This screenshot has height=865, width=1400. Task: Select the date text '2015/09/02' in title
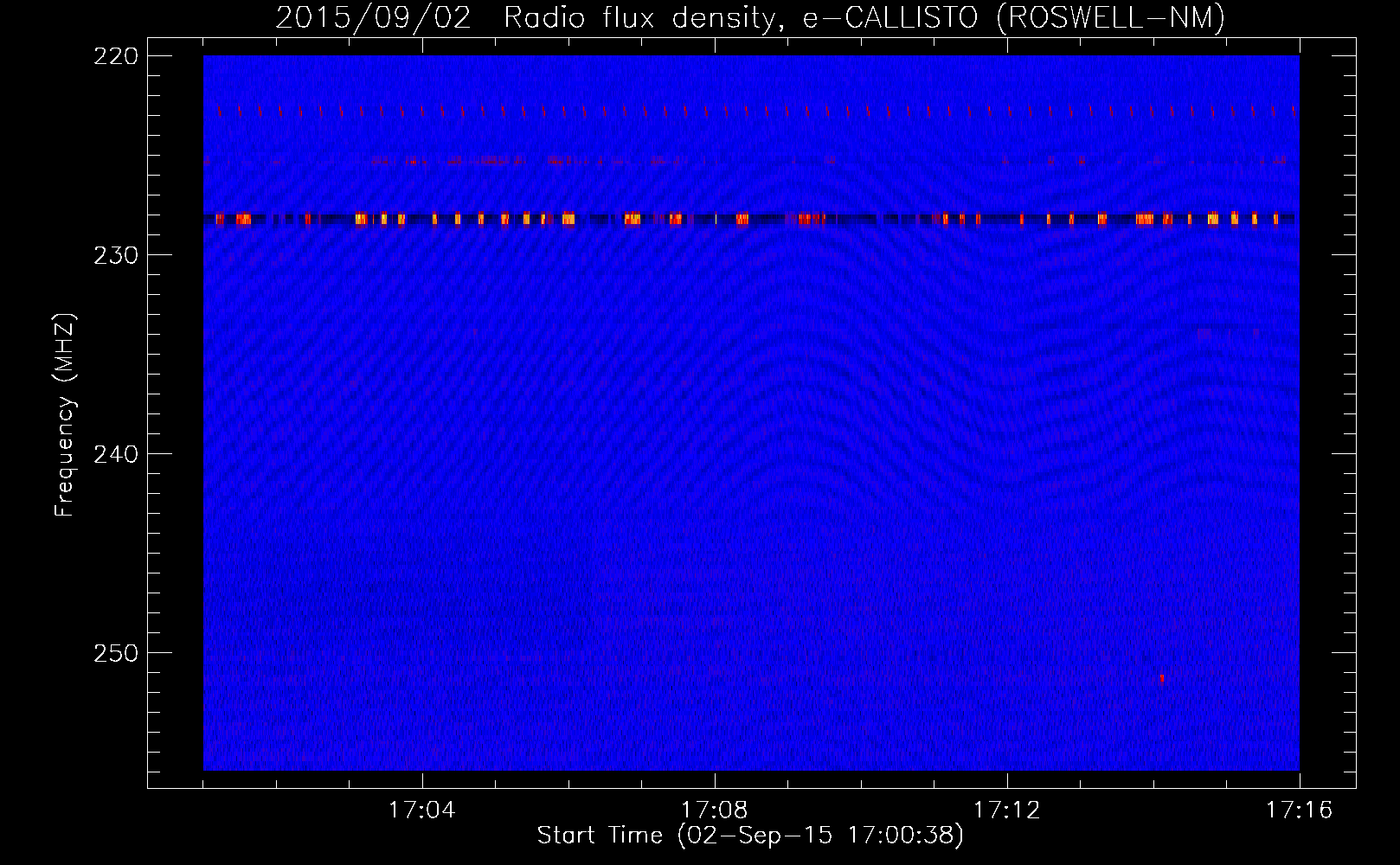click(374, 17)
